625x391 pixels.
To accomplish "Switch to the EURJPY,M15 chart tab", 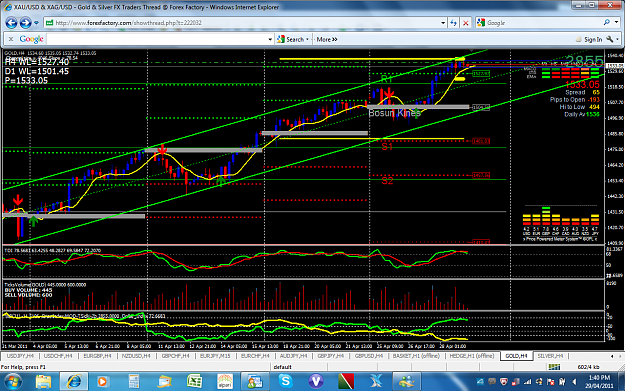I will click(215, 356).
